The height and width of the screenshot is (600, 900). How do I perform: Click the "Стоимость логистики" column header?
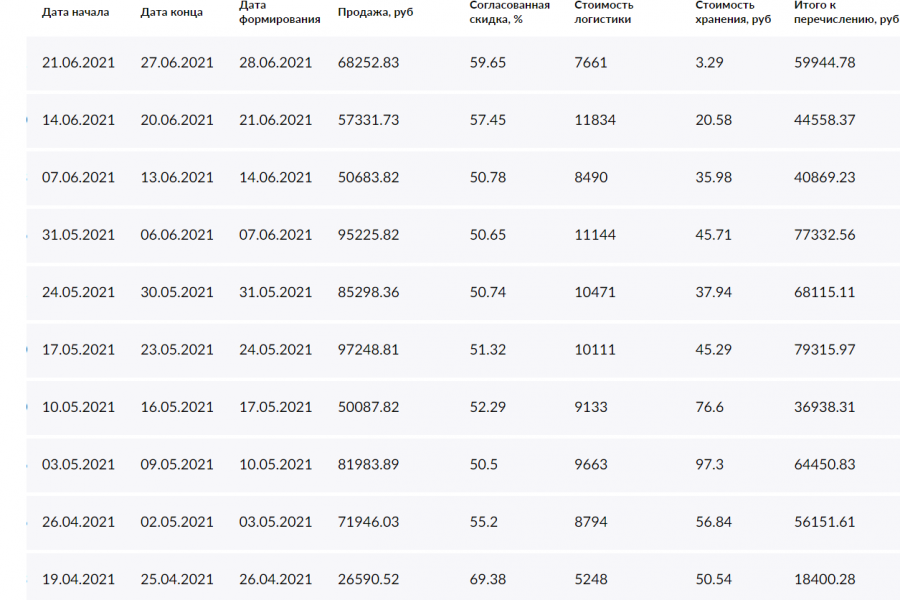click(604, 12)
